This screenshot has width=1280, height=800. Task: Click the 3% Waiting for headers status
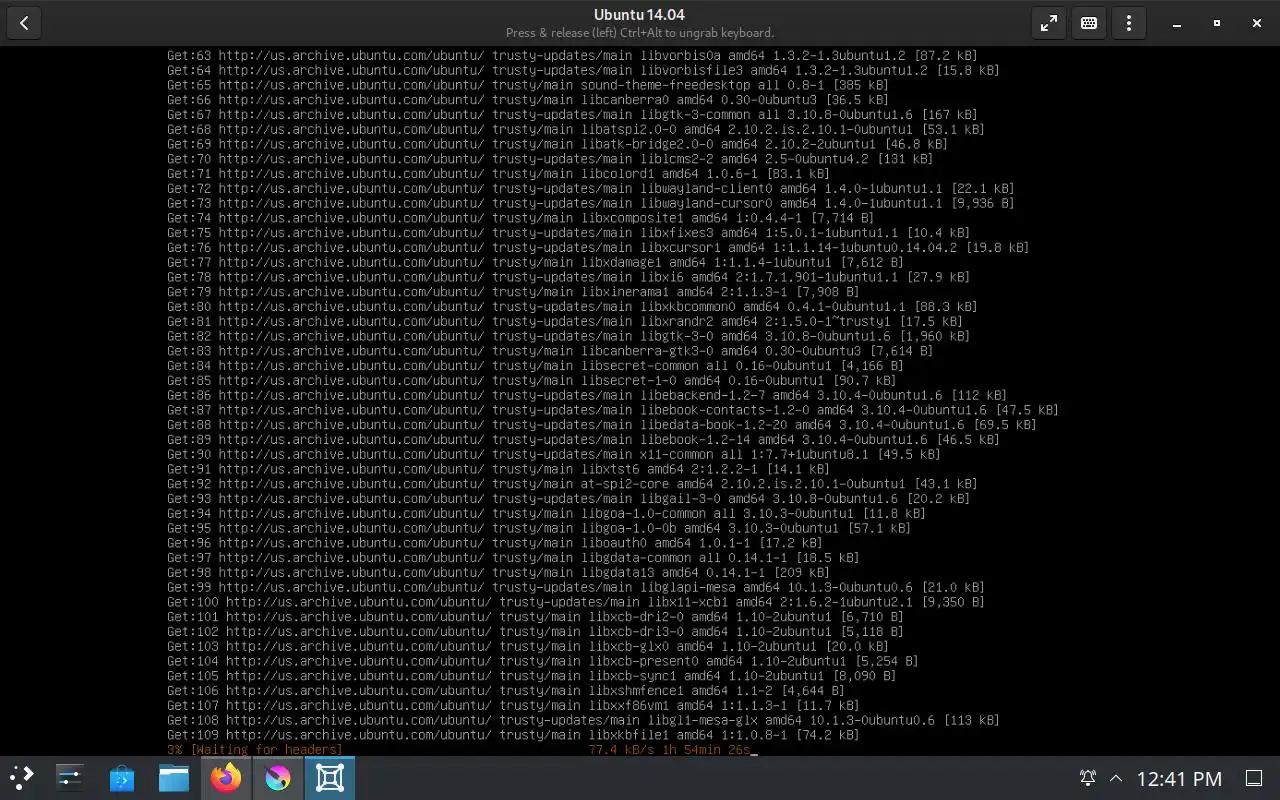tap(255, 749)
